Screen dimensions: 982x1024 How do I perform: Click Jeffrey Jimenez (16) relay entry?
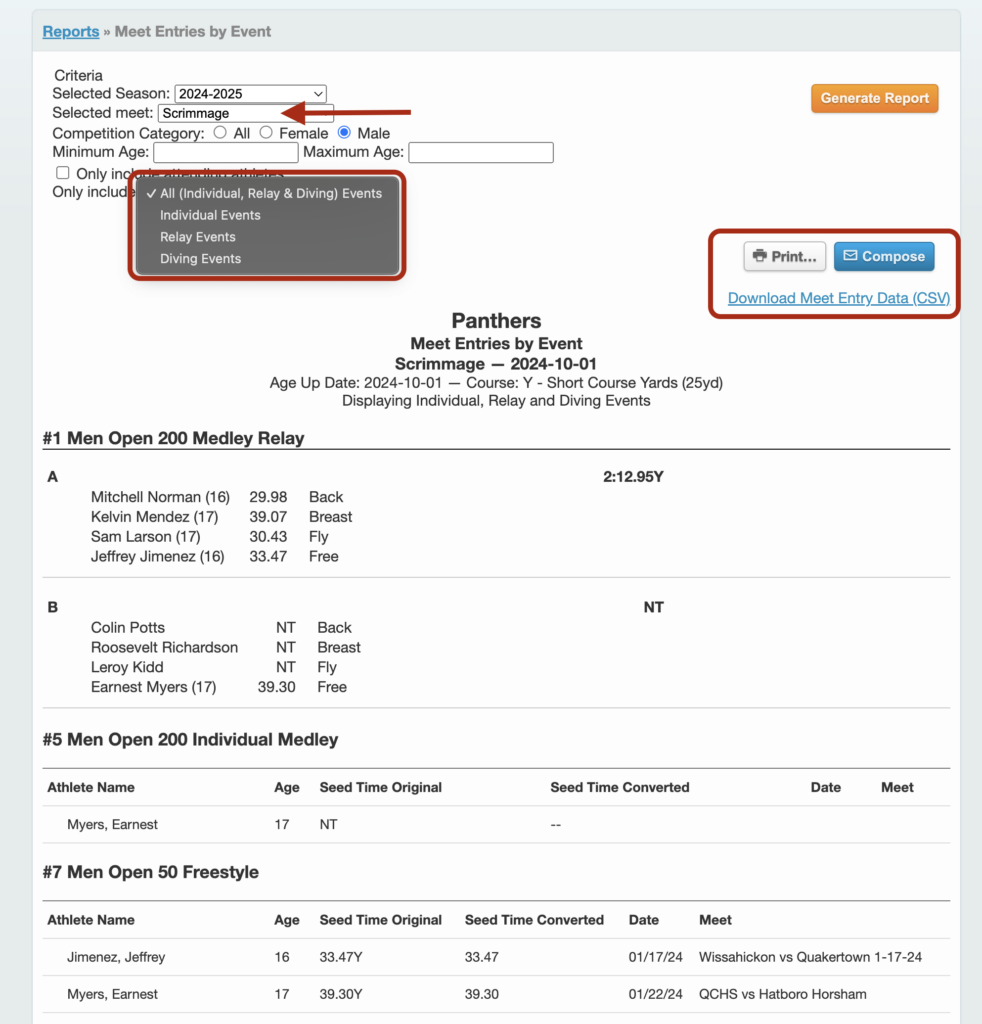point(157,556)
